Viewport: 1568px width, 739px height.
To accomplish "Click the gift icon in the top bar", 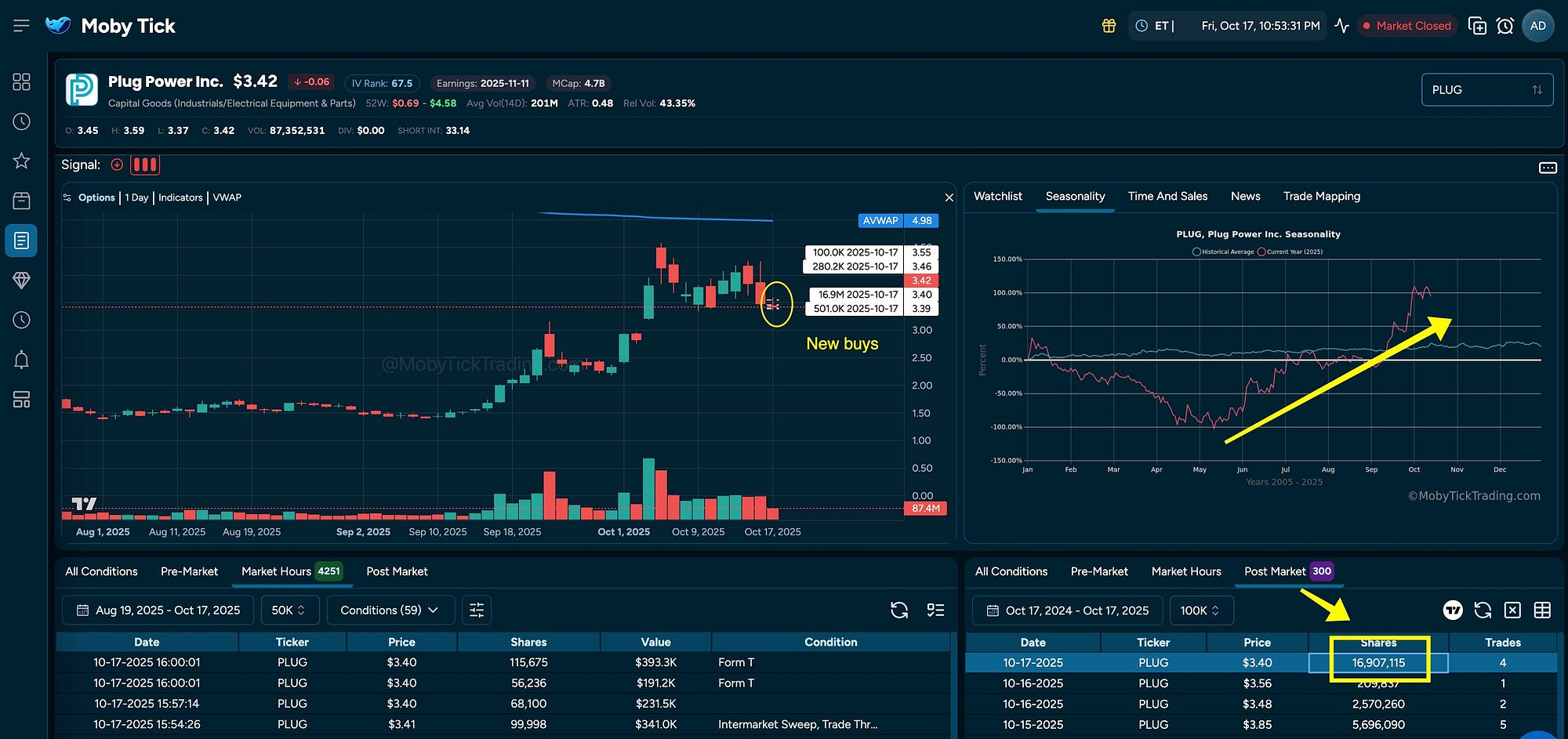I will tap(1109, 25).
